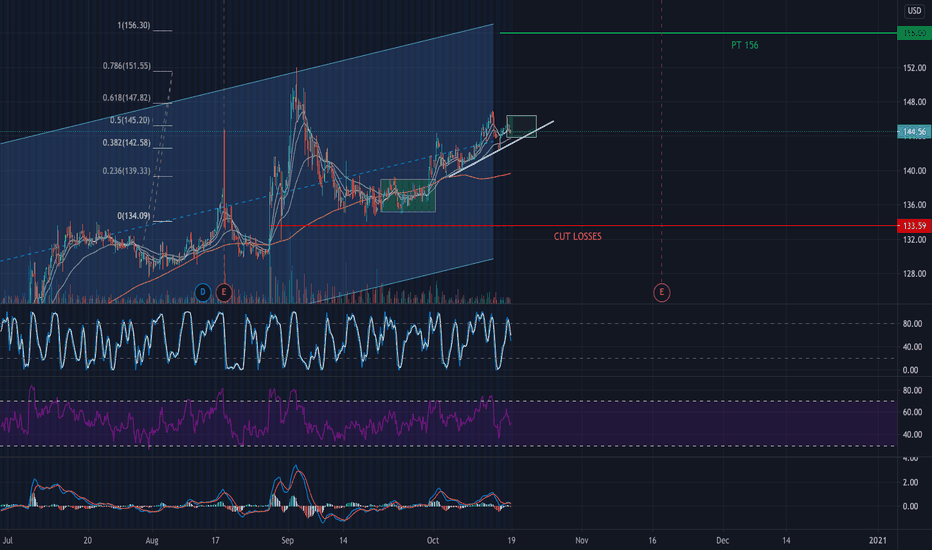This screenshot has height=550, width=932.
Task: Click 60.00 on the RSI pane scale
Action: 912,412
